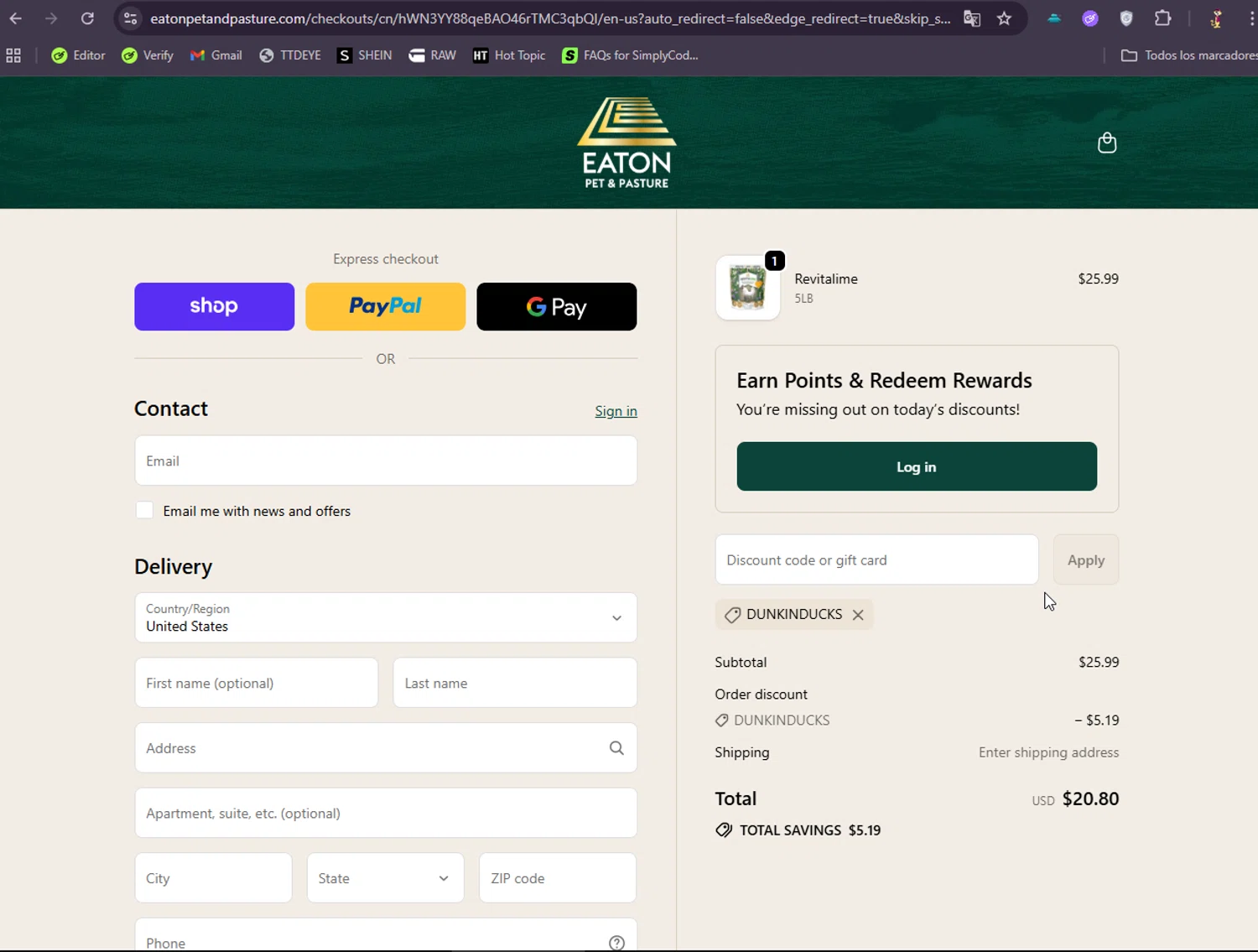Open FAQs for SimplyCod bookmark

click(x=630, y=55)
